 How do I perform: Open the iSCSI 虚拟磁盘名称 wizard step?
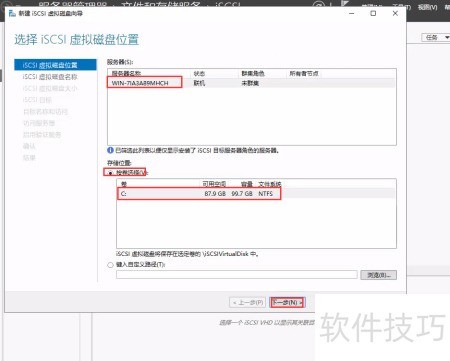[x=50, y=77]
